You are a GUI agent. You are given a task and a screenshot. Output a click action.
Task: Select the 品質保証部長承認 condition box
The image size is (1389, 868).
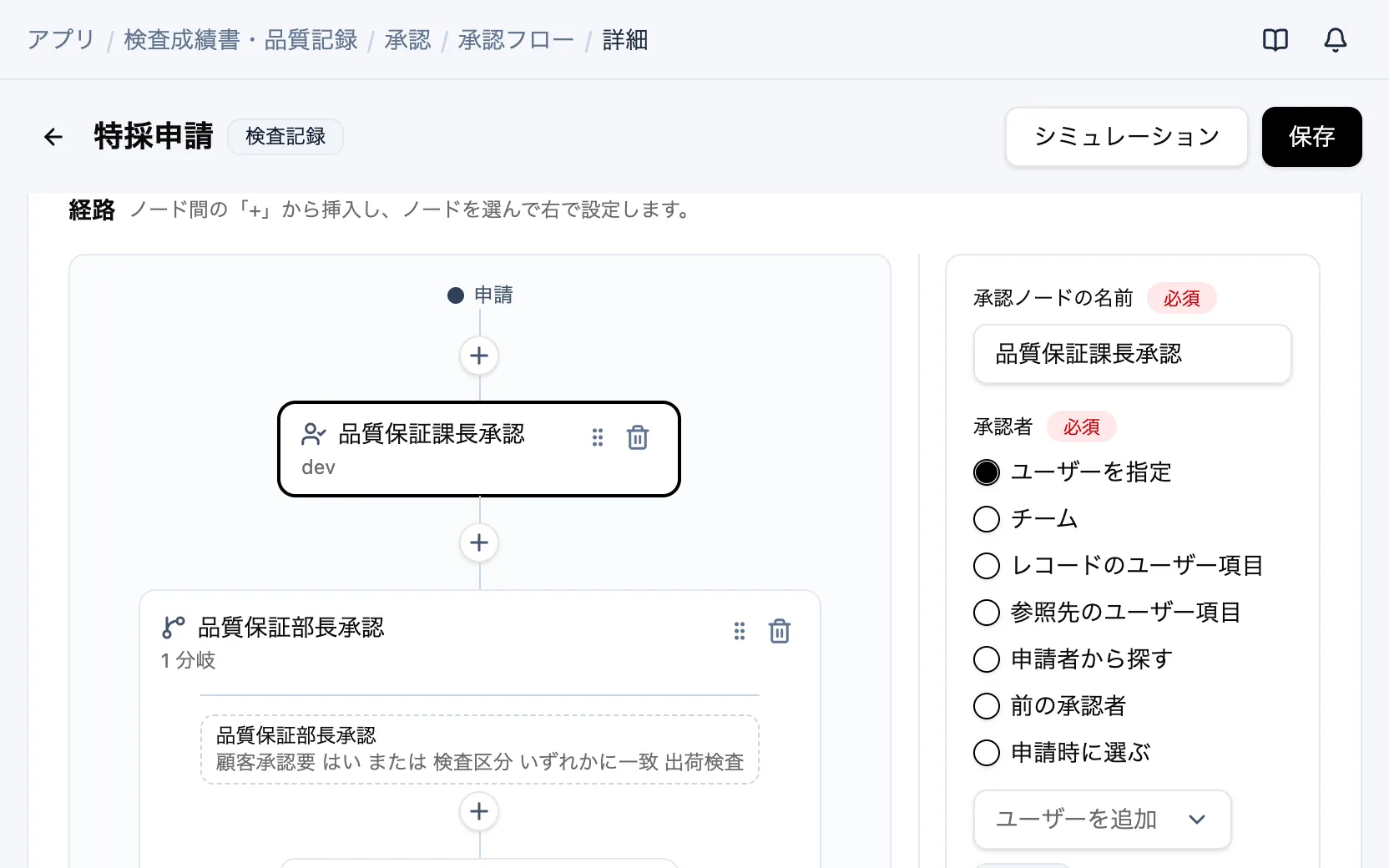tap(479, 749)
